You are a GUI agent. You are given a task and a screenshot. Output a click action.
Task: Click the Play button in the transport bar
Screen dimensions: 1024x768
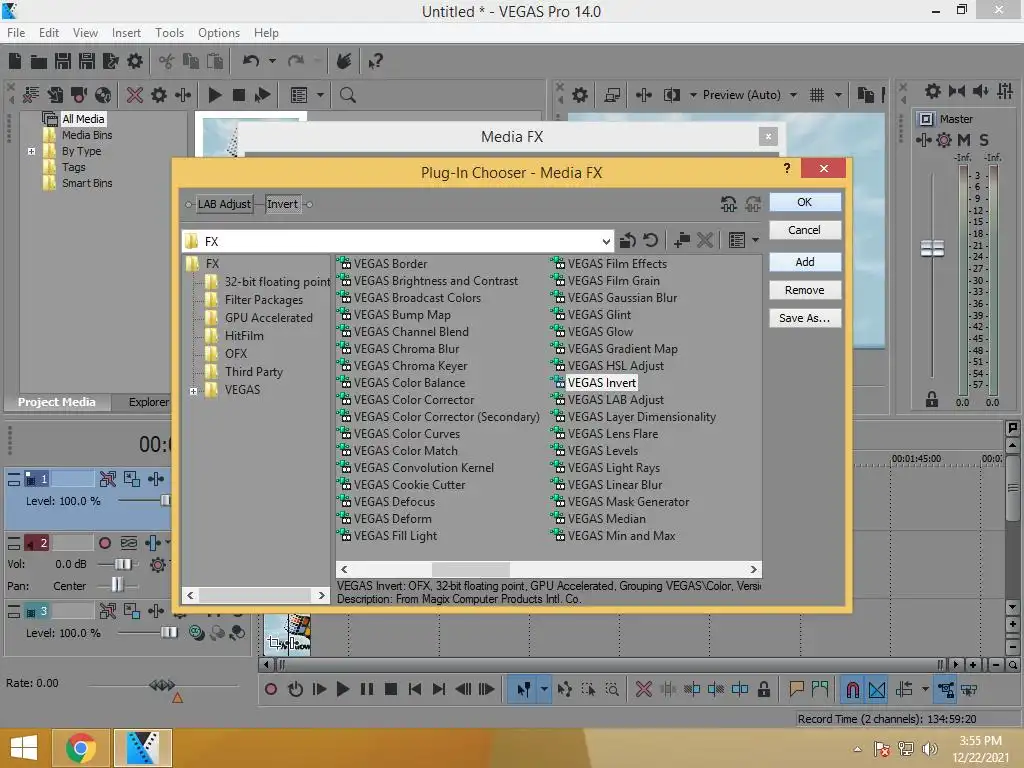point(342,689)
